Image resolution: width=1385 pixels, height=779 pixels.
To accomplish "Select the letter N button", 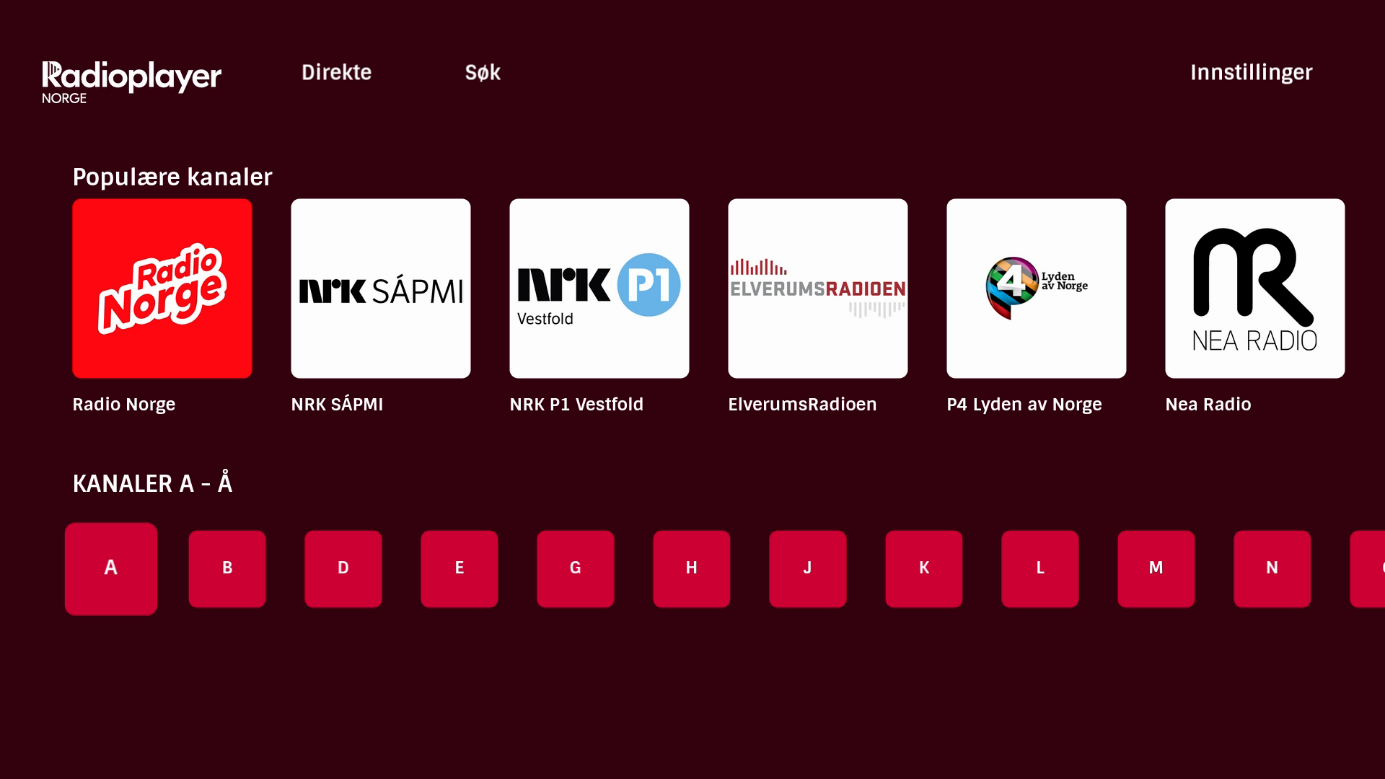I will [1272, 568].
